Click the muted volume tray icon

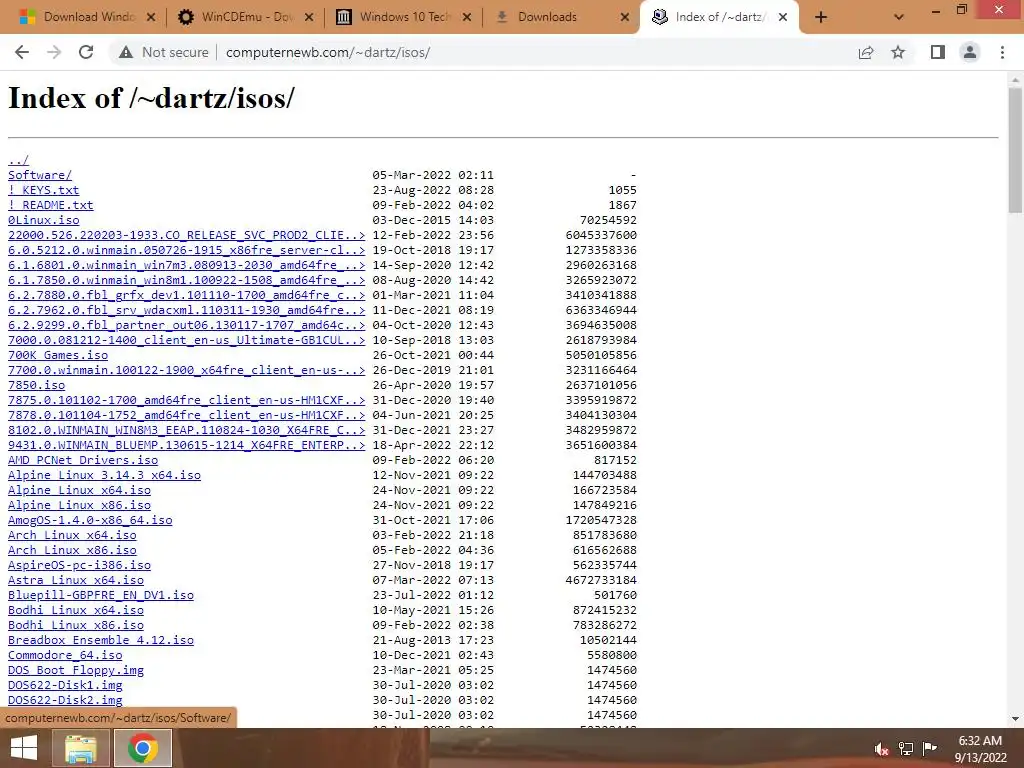coord(882,749)
